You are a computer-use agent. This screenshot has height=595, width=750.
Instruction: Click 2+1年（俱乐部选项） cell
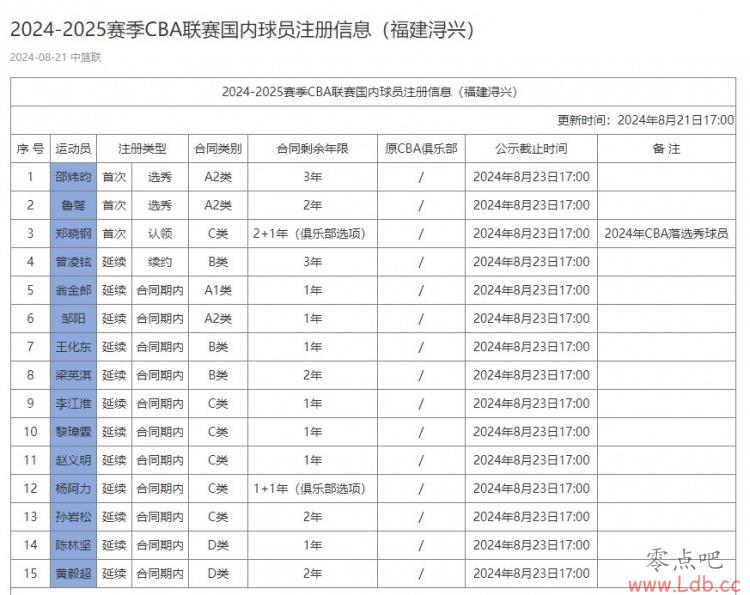310,233
